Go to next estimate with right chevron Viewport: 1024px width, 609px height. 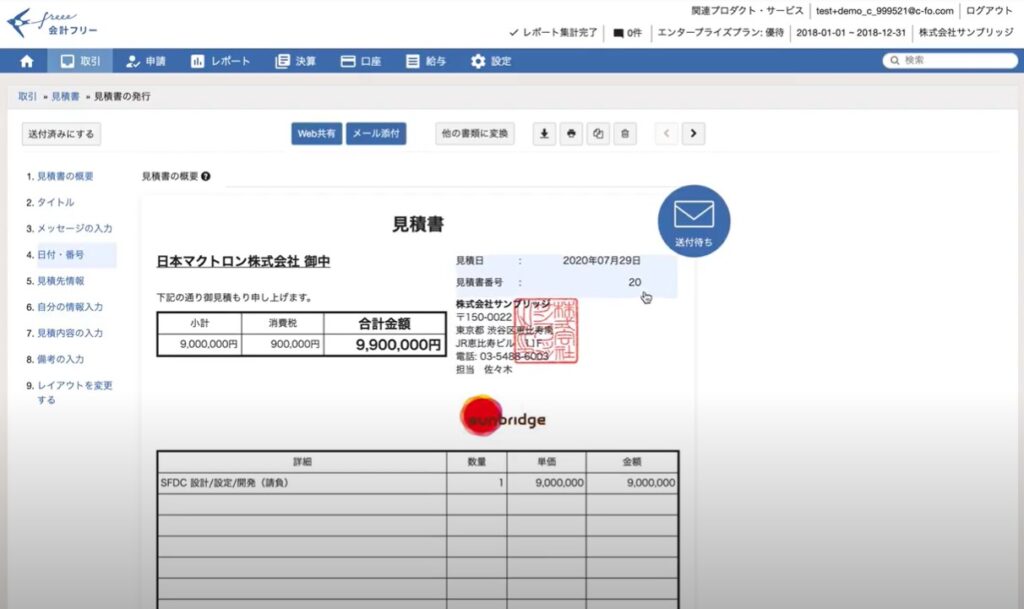click(x=694, y=134)
